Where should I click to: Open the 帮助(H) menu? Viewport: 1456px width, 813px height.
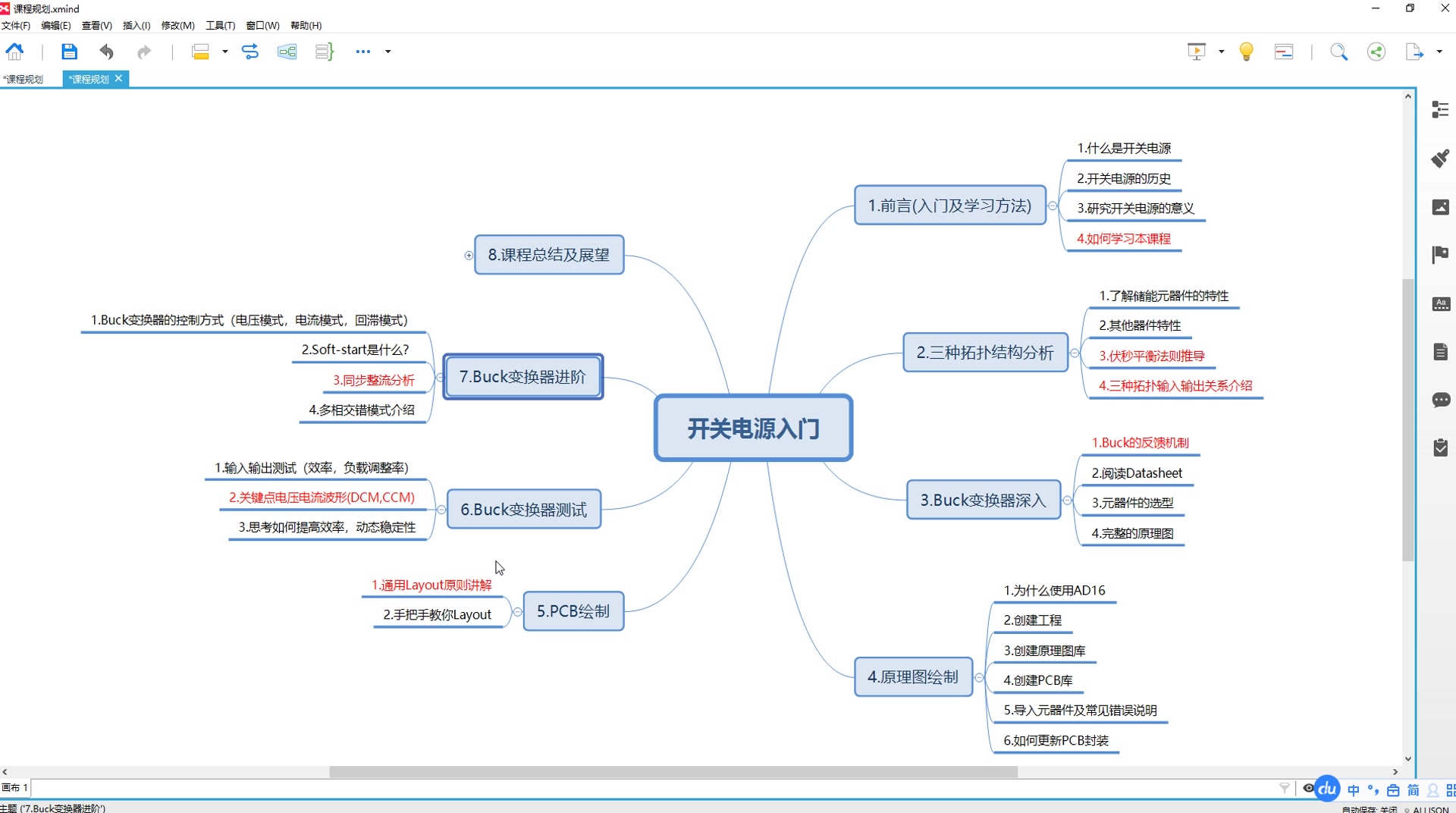tap(306, 25)
